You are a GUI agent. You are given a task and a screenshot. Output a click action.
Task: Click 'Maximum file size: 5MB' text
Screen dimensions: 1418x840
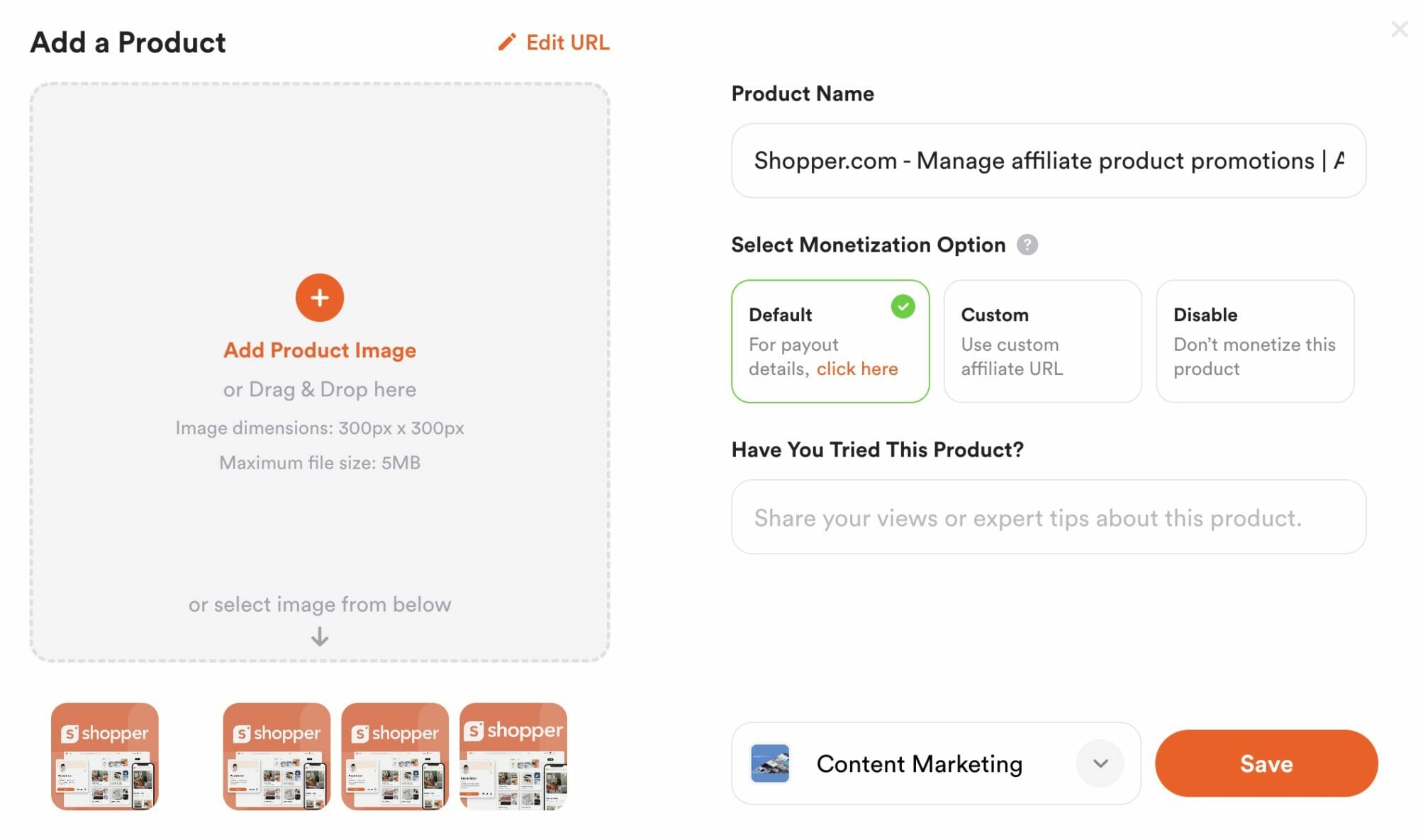(x=320, y=463)
